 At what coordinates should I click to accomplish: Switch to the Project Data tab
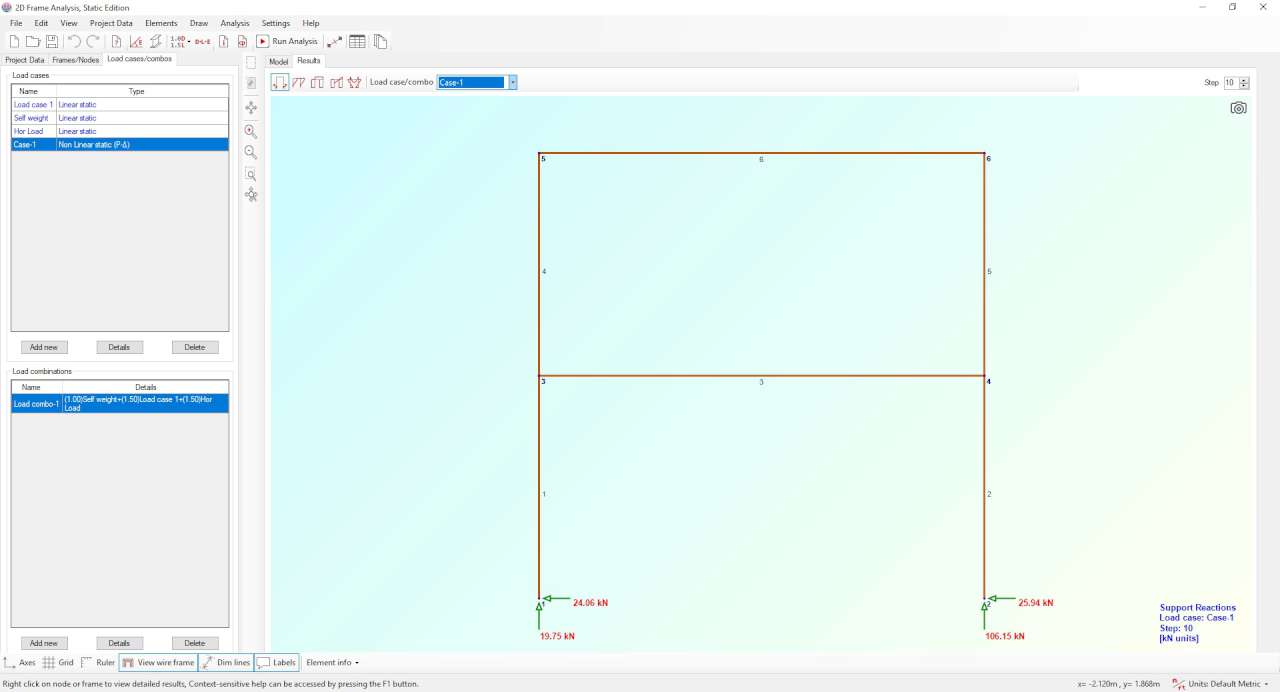click(25, 60)
